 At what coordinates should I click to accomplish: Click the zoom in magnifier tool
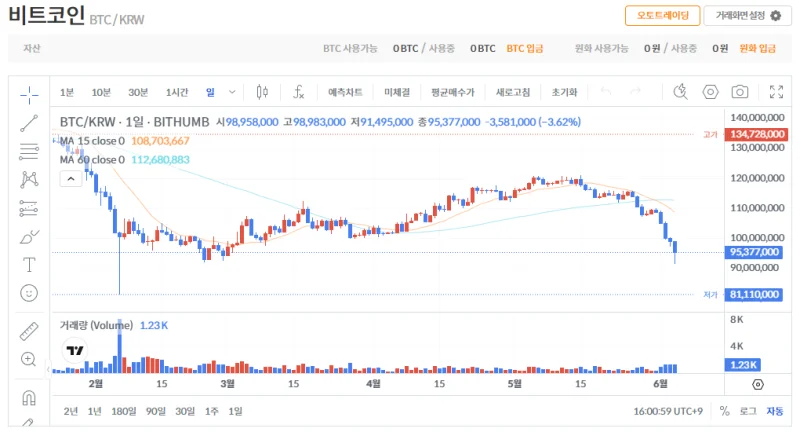pos(29,359)
